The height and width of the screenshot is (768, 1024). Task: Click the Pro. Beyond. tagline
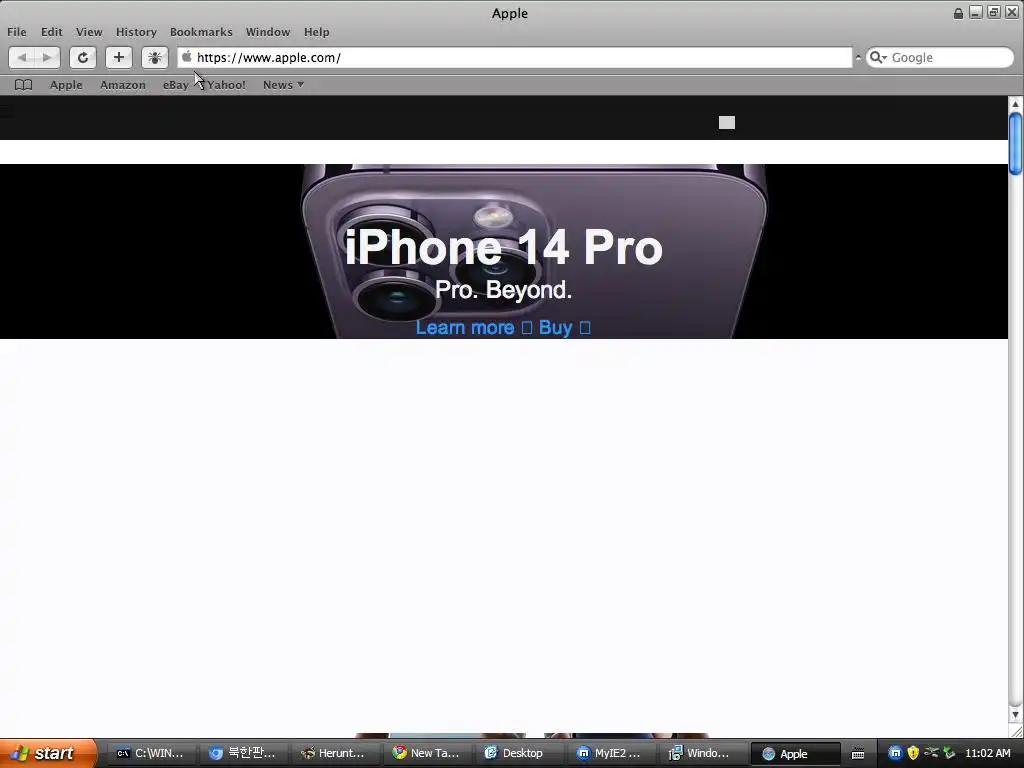504,289
